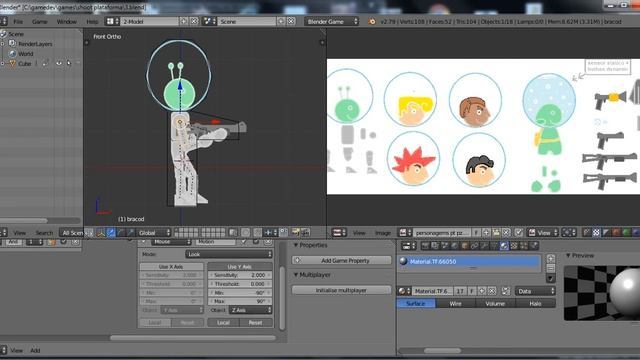Select the Volume material type
The width and height of the screenshot is (640, 360).
(x=495, y=303)
